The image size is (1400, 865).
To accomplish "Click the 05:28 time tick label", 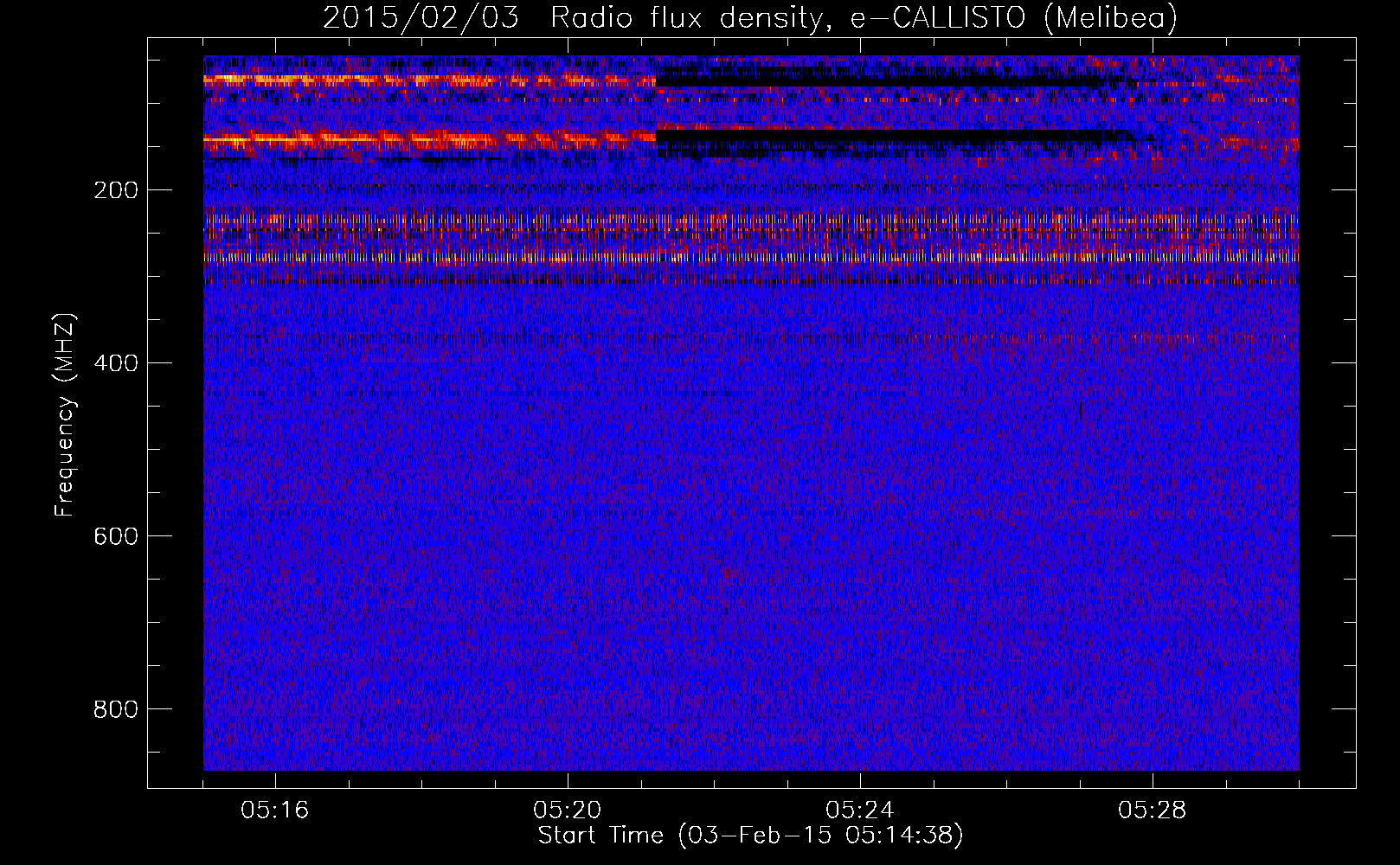I will (1153, 811).
